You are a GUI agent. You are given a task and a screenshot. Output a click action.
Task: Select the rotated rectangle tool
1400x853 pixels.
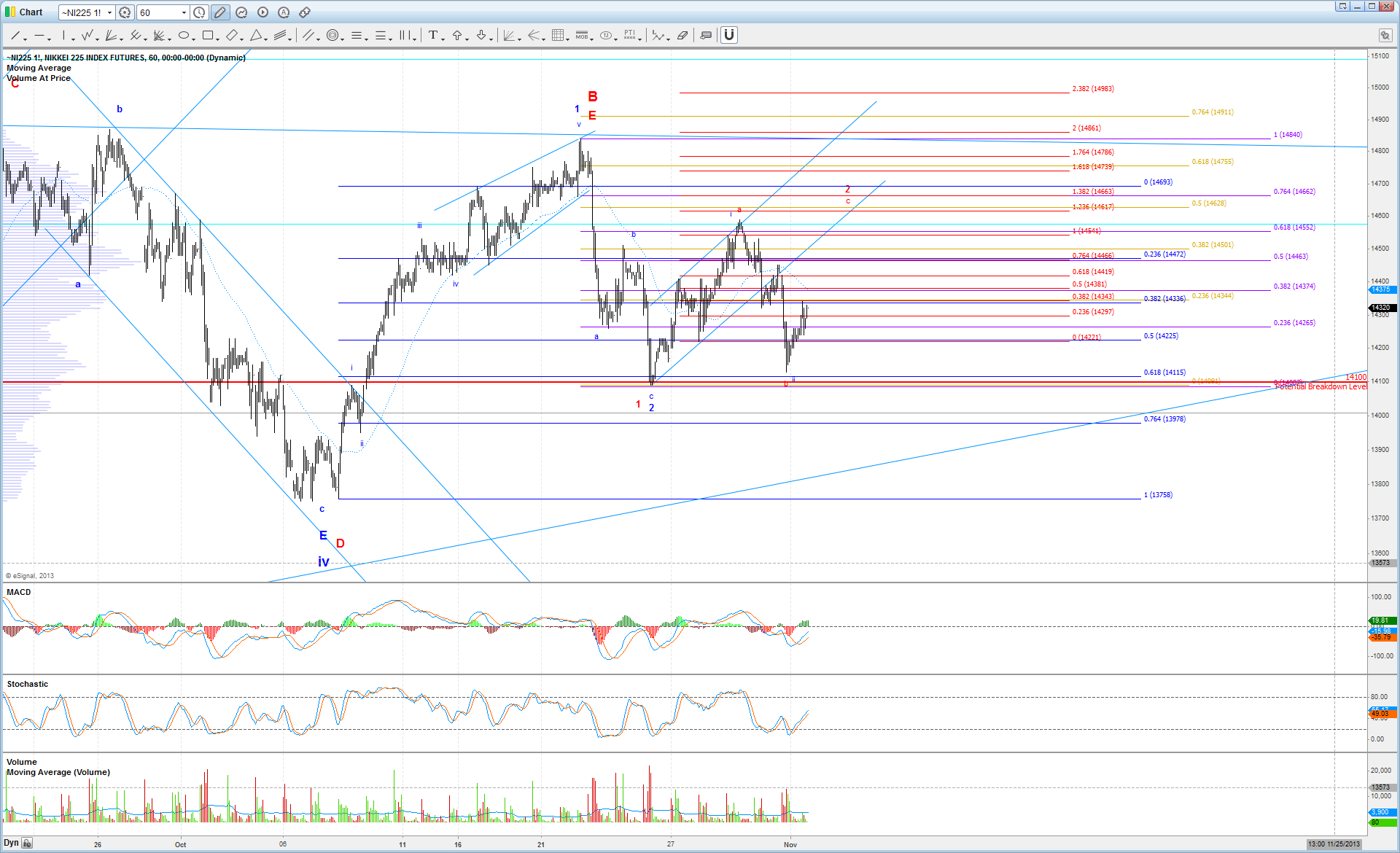231,35
